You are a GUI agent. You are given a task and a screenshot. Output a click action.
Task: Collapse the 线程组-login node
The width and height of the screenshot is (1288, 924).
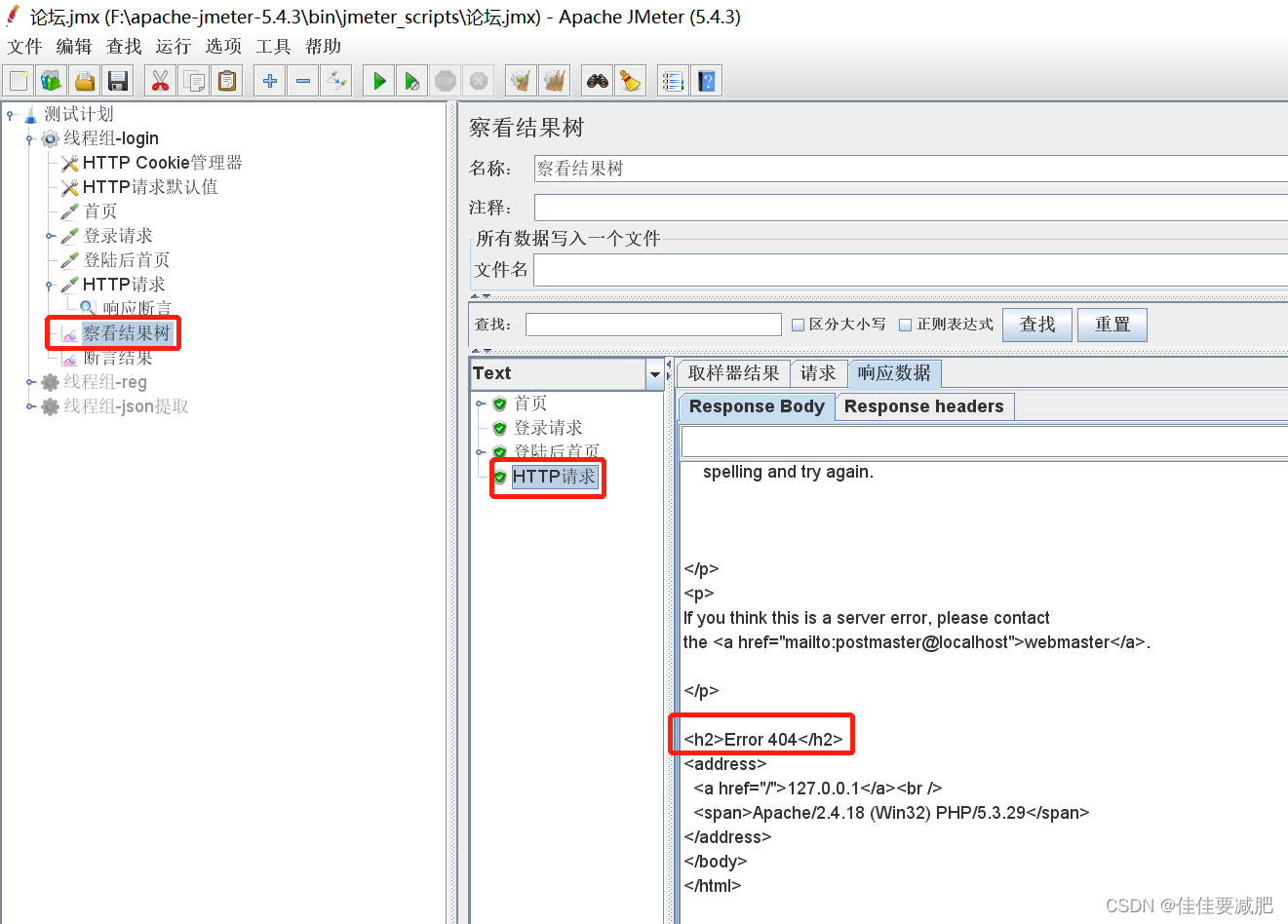[x=29, y=139]
